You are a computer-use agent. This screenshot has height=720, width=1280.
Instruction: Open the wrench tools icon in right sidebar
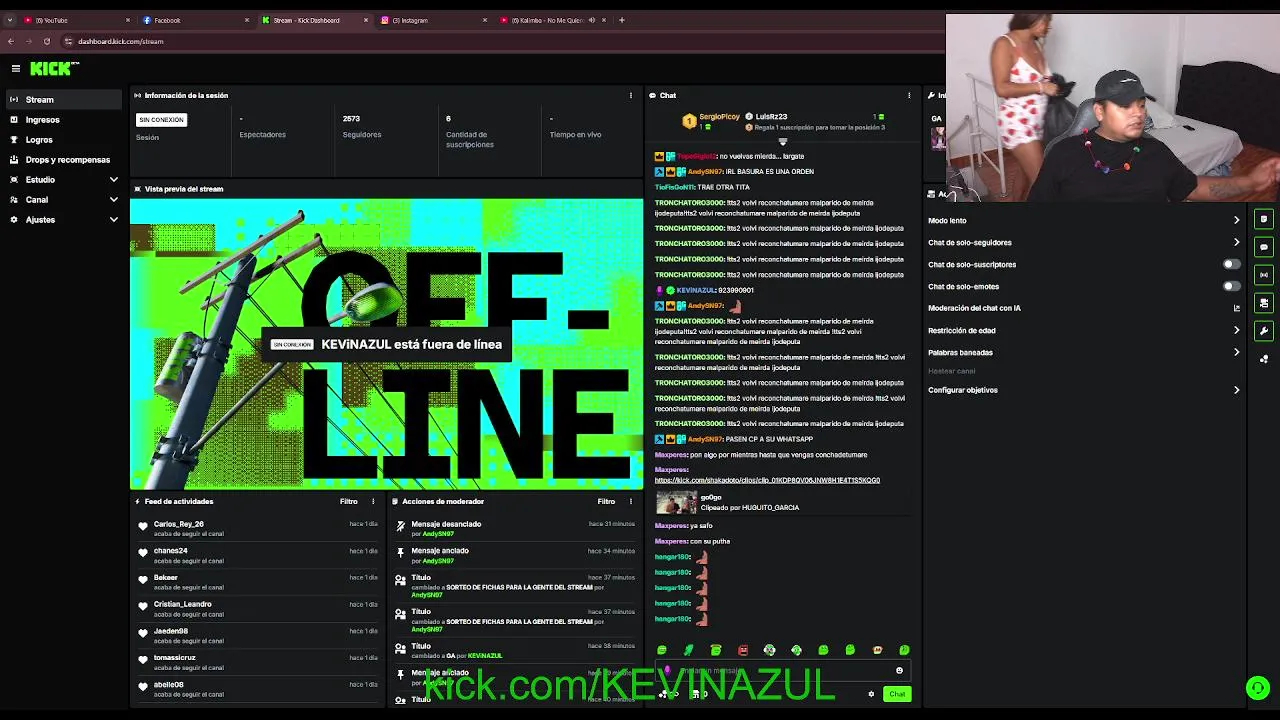(1264, 331)
